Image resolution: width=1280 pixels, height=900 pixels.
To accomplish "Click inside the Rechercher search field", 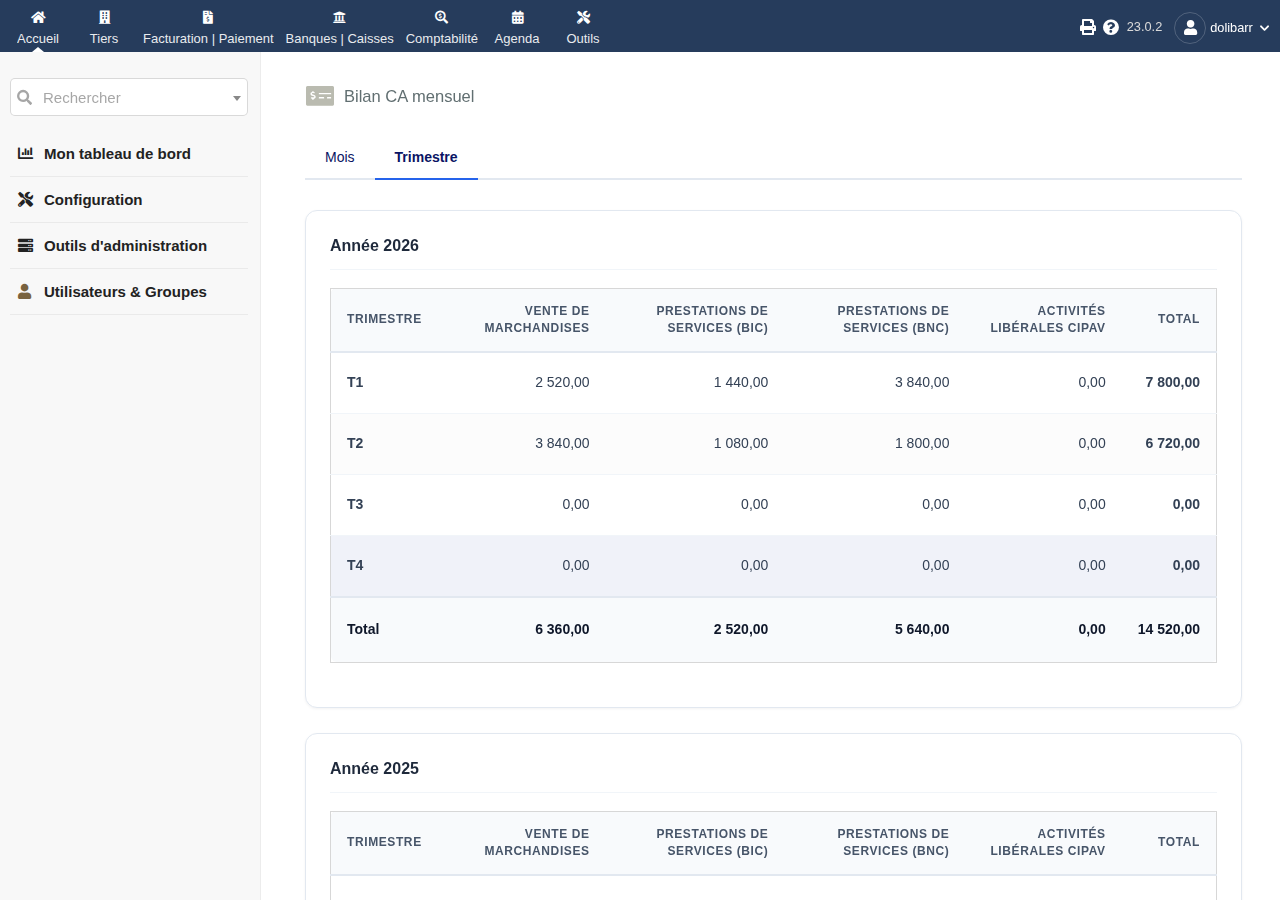I will coord(129,97).
